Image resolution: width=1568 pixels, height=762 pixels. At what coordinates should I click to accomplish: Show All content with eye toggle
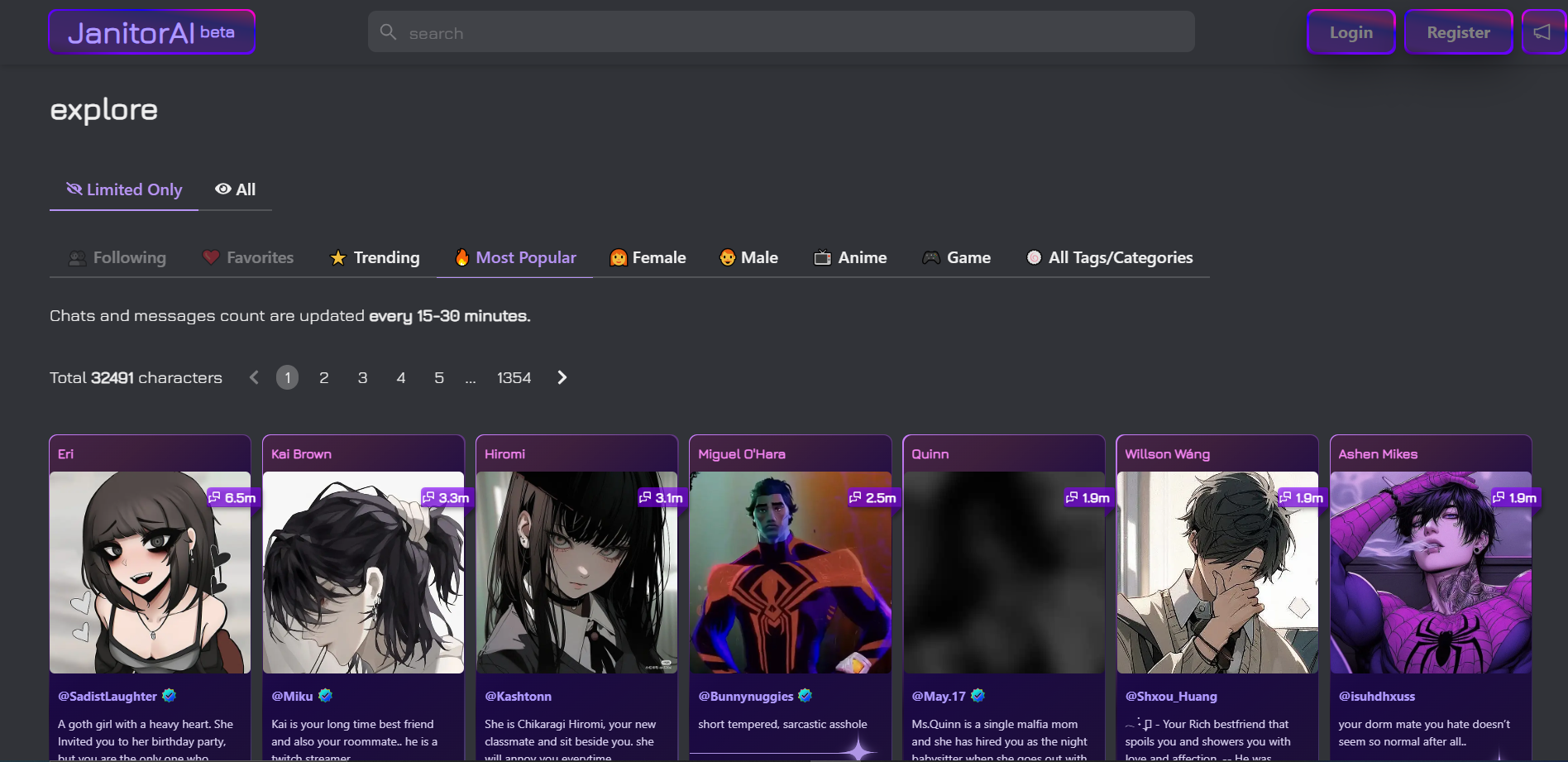tap(236, 189)
